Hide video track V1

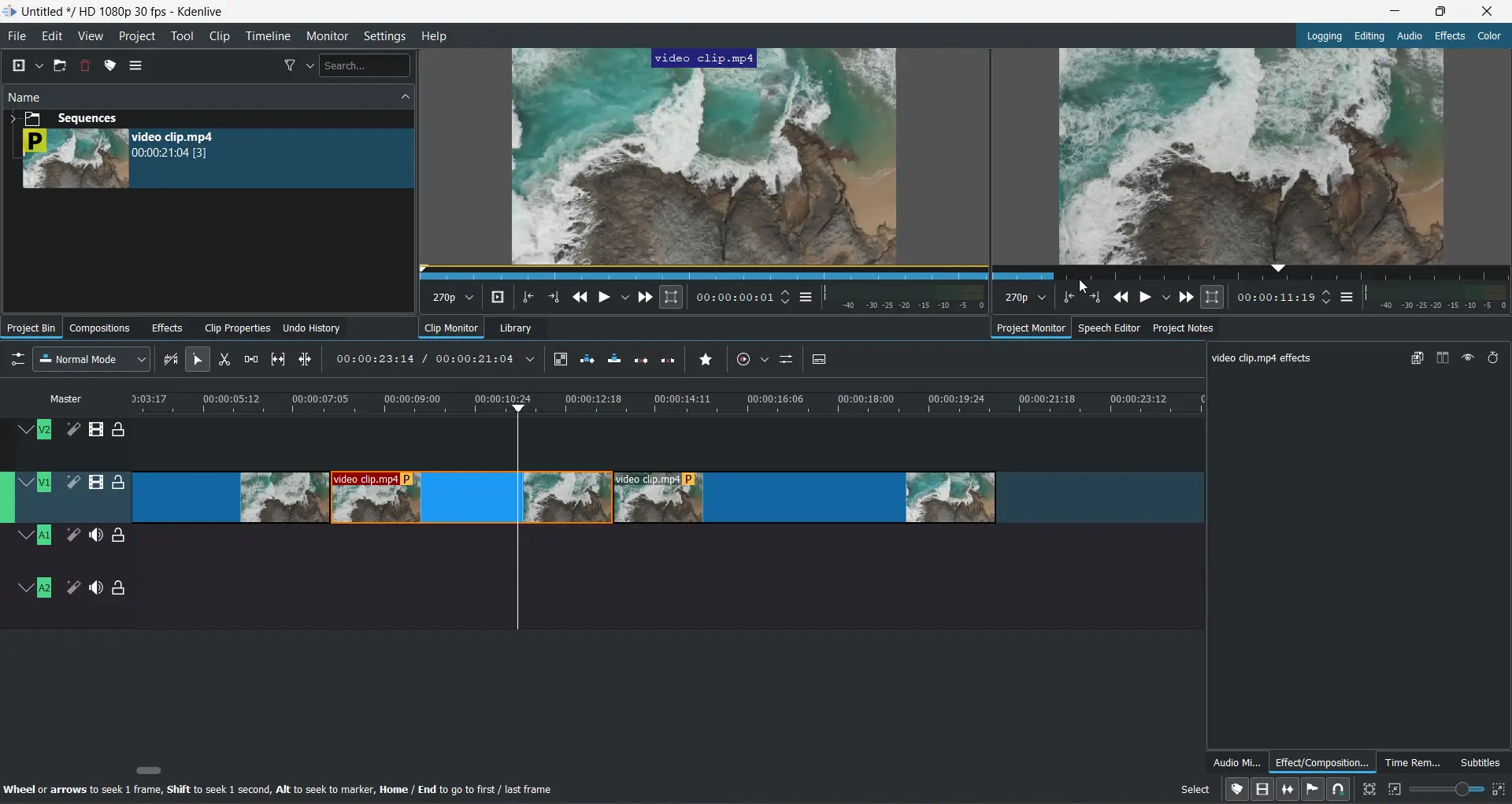pyautogui.click(x=96, y=484)
